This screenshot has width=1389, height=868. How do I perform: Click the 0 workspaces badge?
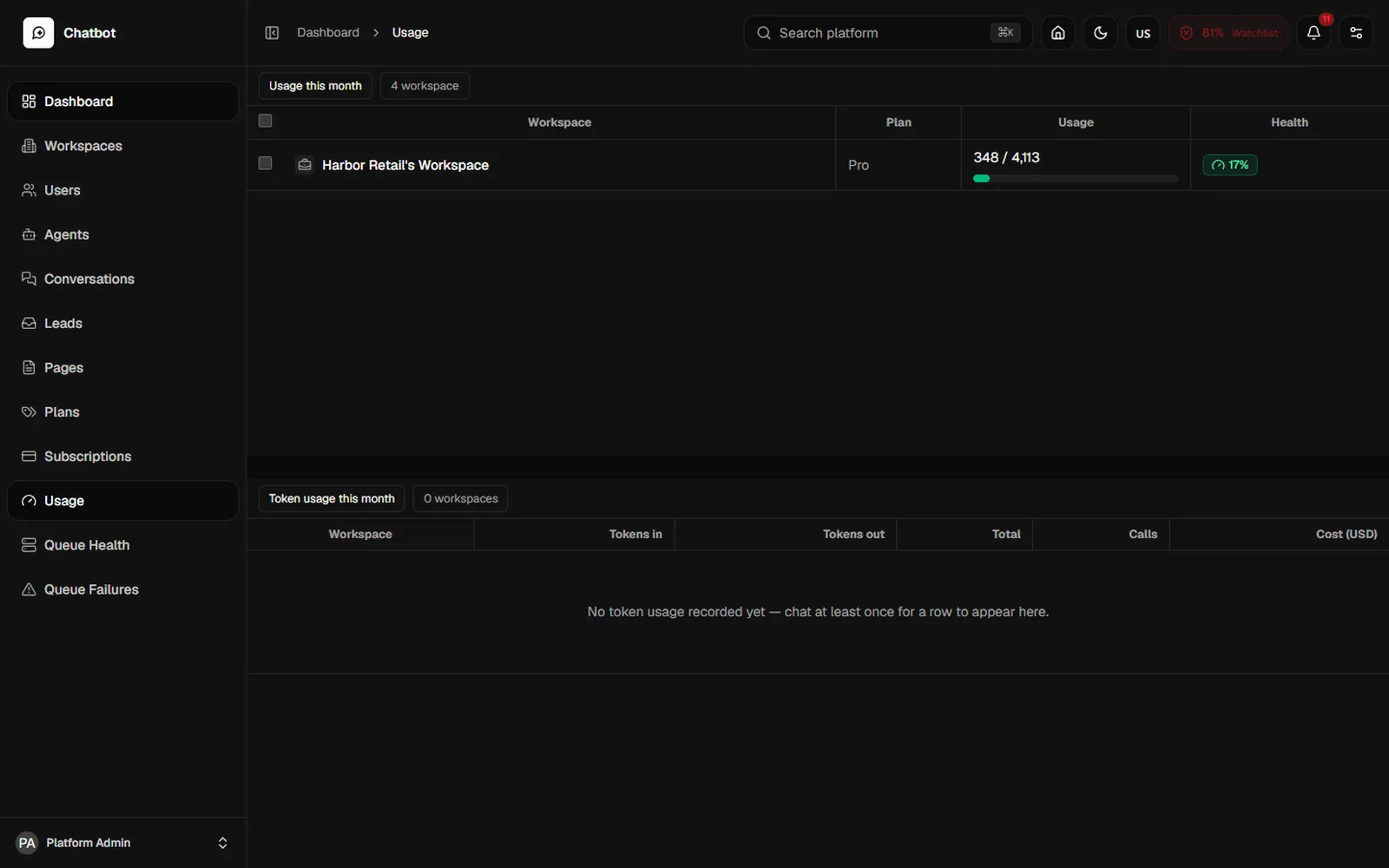pos(461,498)
